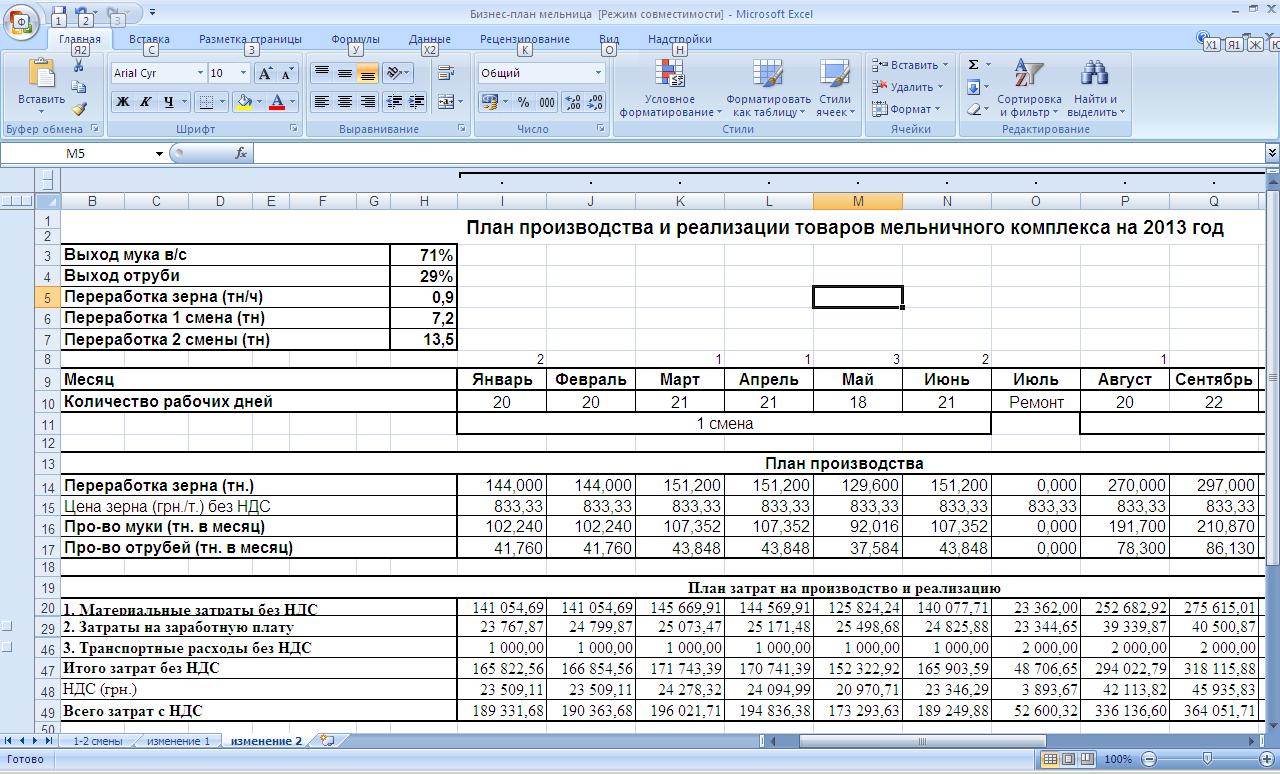1280x774 pixels.
Task: Toggle wrap text in cells
Action: point(446,73)
